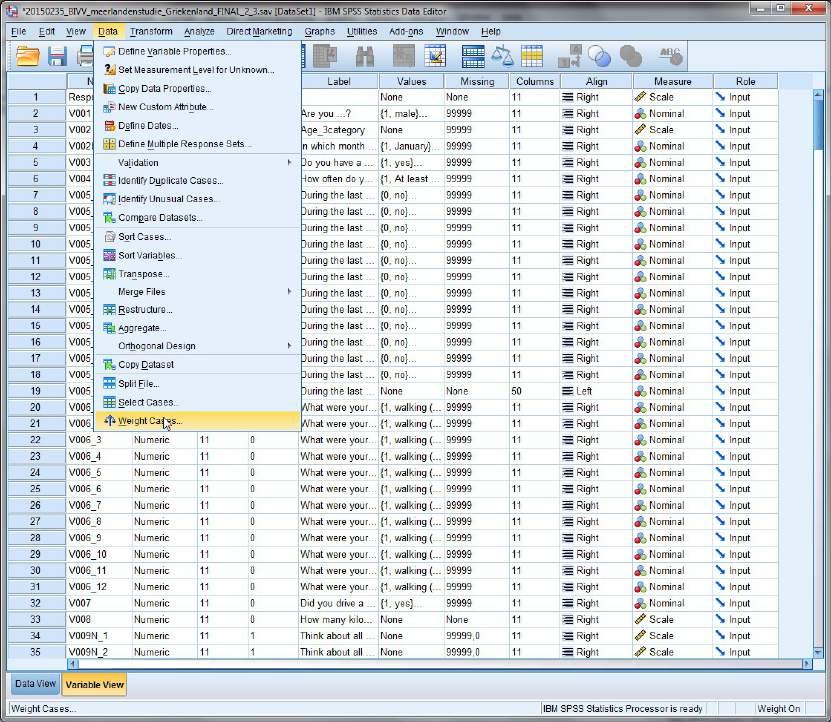Click the horizontal scrollbar right arrow
The height and width of the screenshot is (722, 831).
(x=807, y=663)
